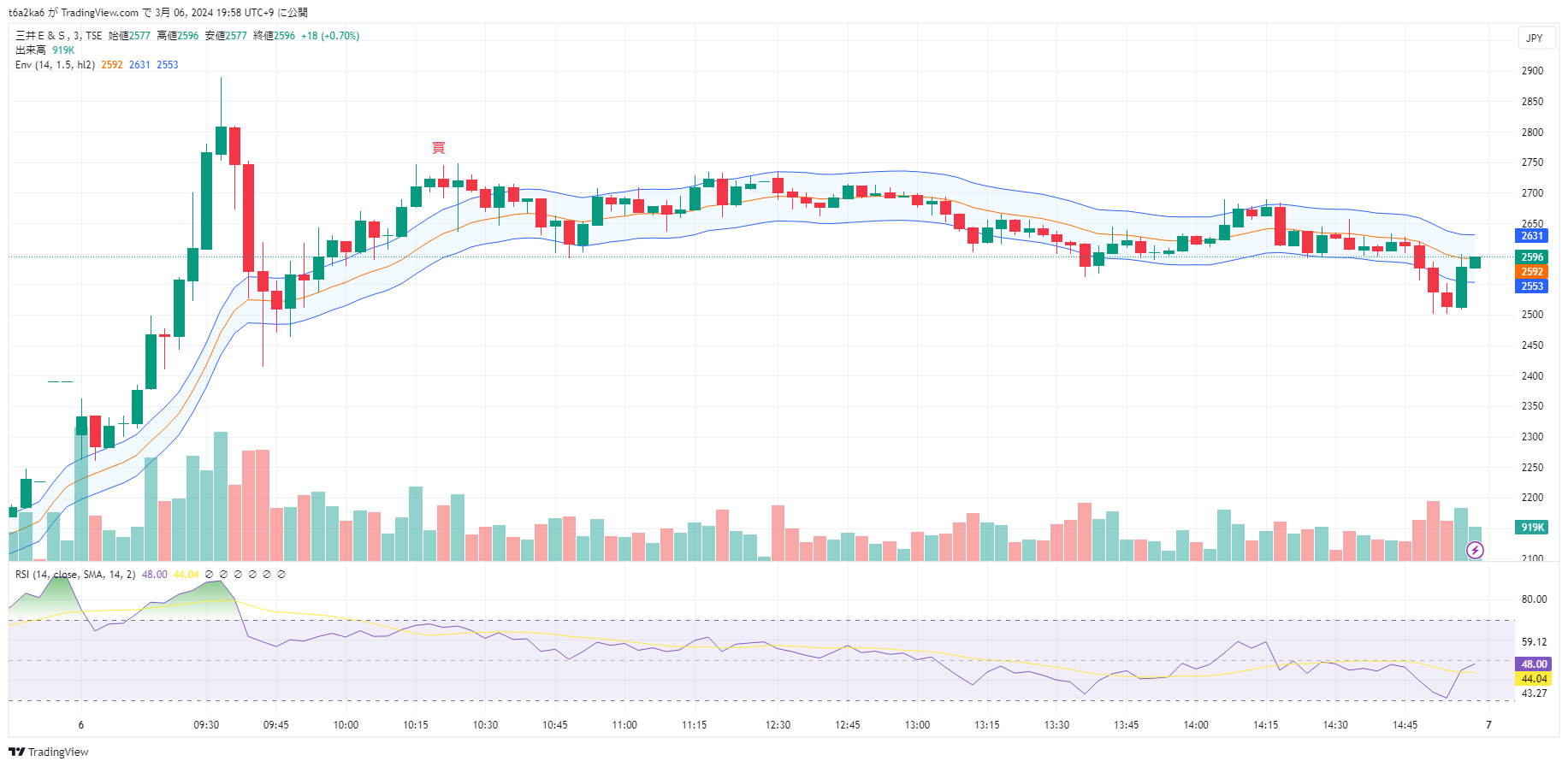The width and height of the screenshot is (1568, 767).
Task: Click the blue 2631 upper envelope label
Action: point(1531,236)
